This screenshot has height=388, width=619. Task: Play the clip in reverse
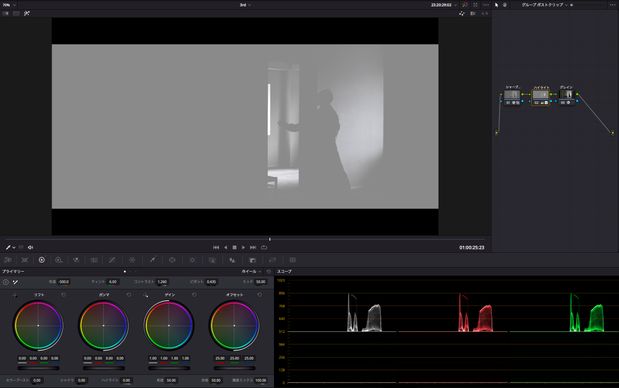click(225, 247)
